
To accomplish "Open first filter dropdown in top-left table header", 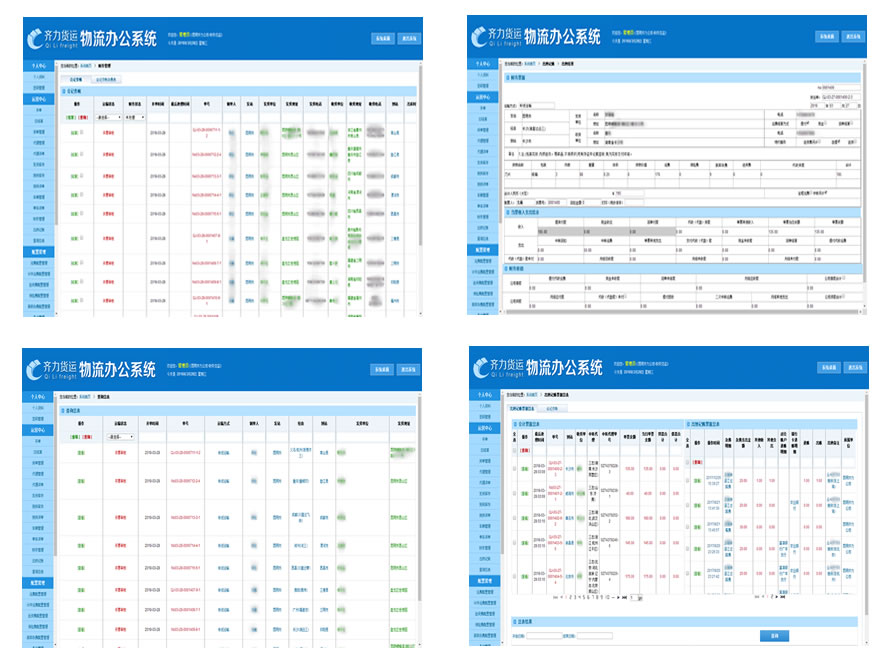I will point(108,116).
